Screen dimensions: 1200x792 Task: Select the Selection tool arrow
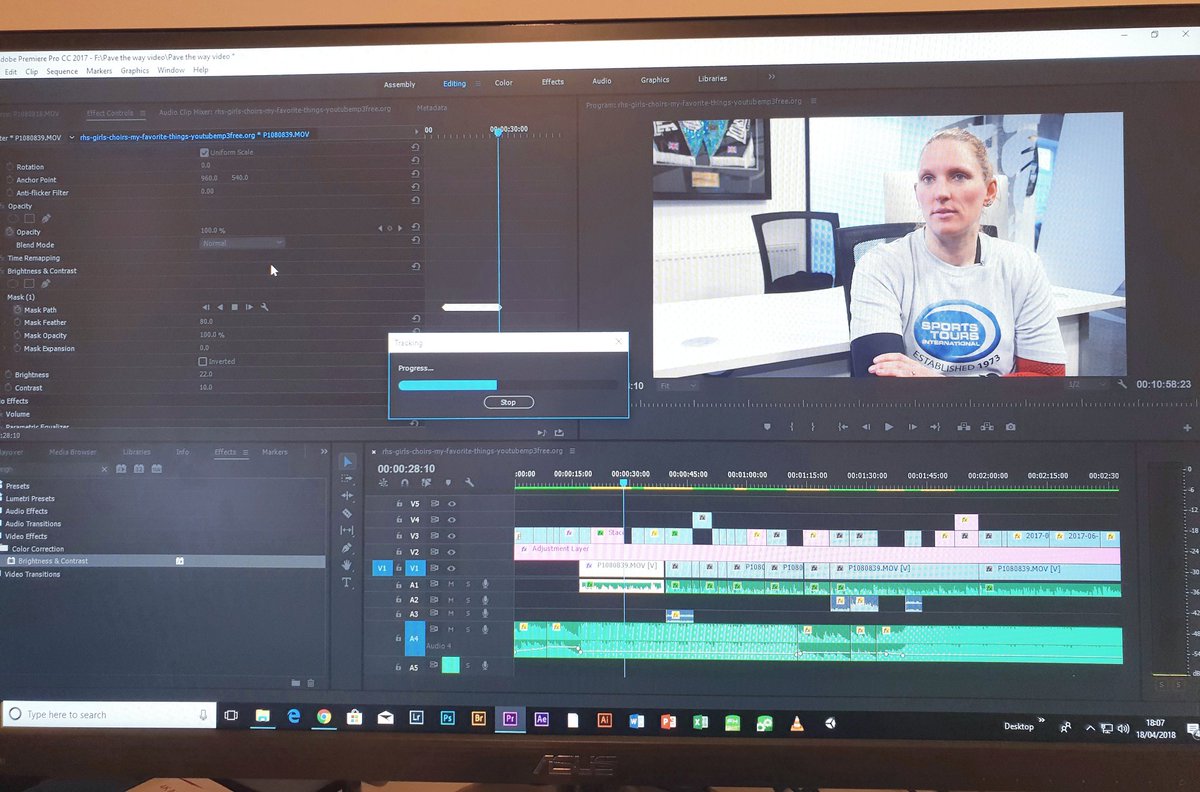coord(347,462)
